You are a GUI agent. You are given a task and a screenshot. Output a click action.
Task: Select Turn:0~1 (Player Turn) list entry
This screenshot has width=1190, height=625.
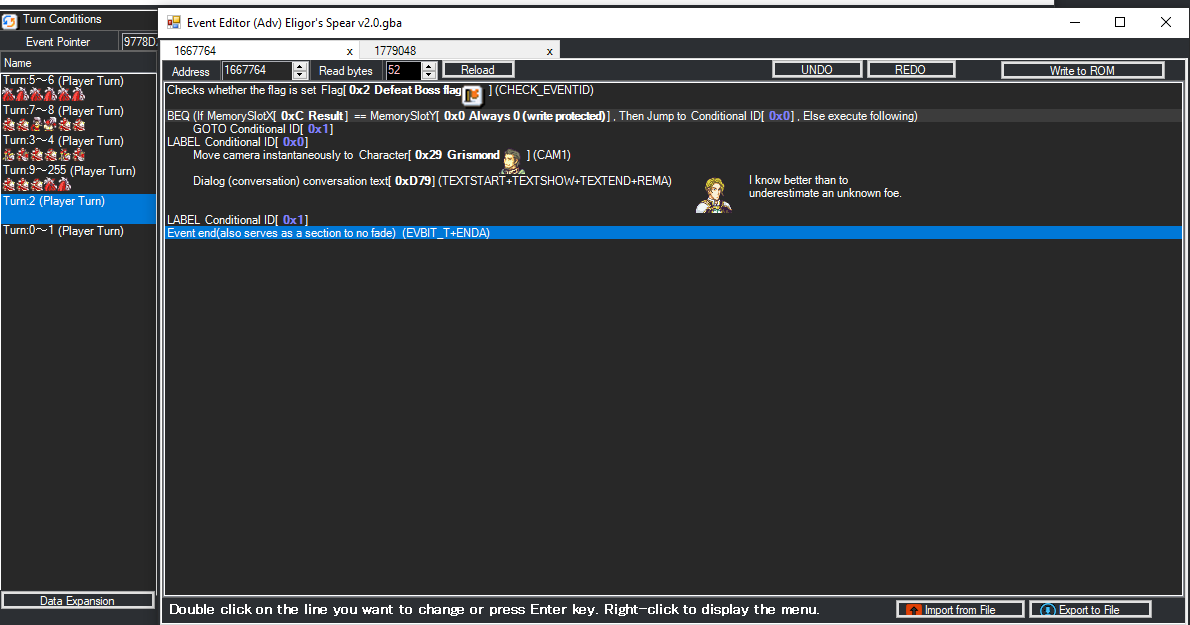tap(63, 231)
